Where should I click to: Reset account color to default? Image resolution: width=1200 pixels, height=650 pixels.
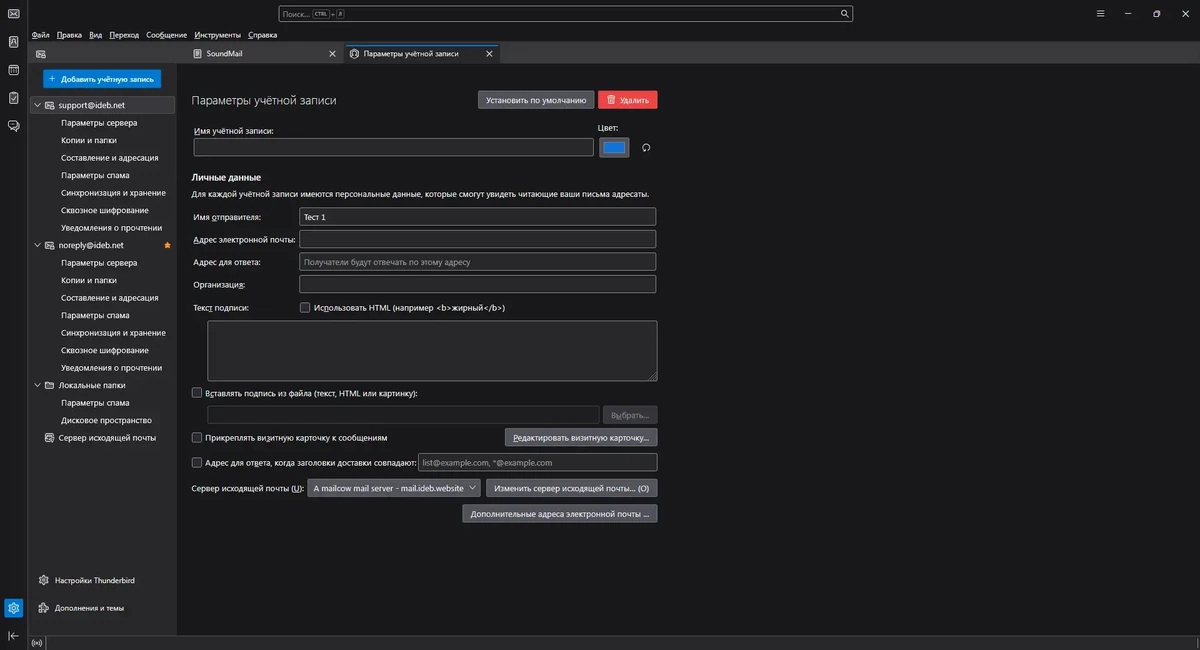[646, 148]
